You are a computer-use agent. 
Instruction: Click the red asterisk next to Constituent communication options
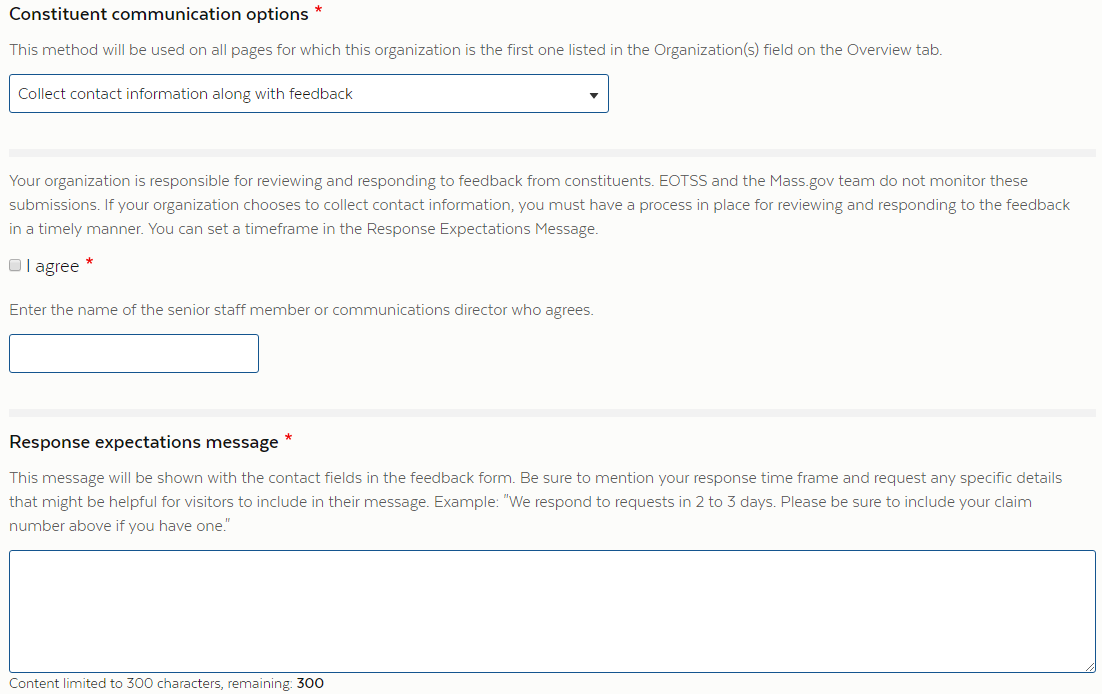(318, 10)
